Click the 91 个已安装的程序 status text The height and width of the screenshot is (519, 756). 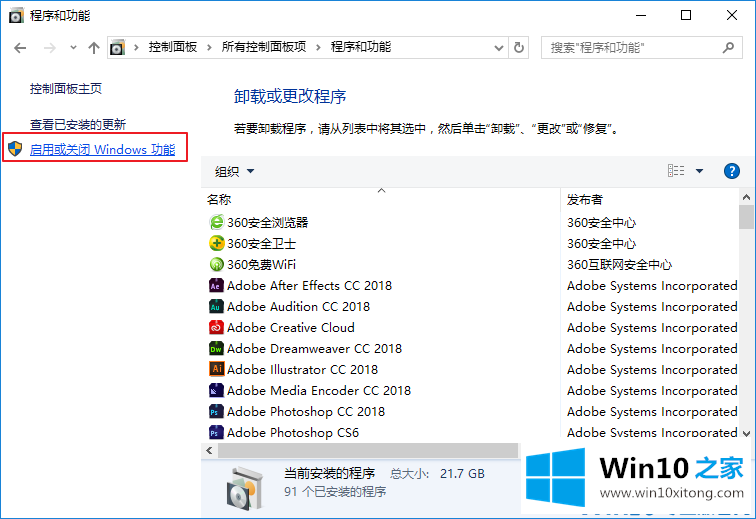coord(335,492)
